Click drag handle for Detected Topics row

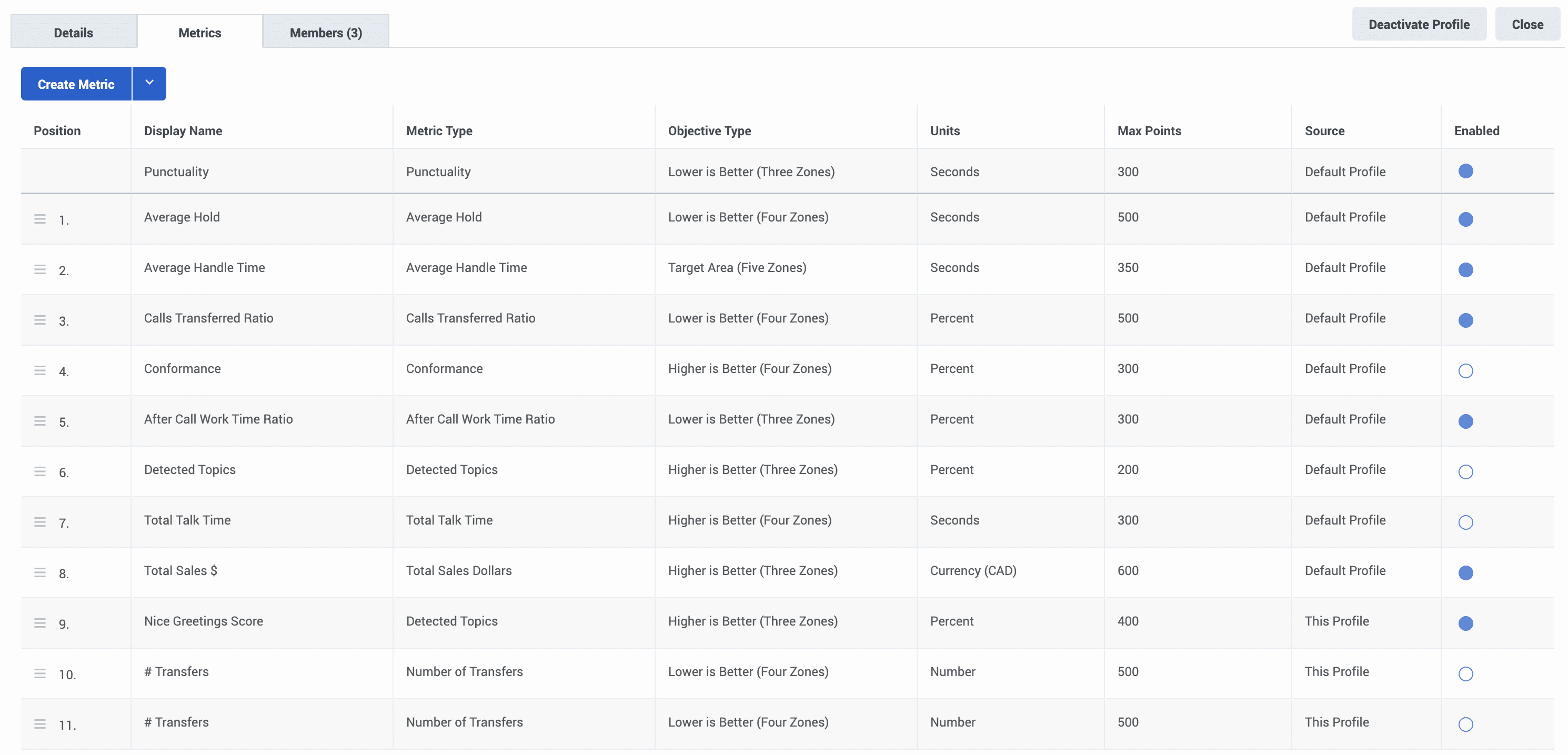39,471
